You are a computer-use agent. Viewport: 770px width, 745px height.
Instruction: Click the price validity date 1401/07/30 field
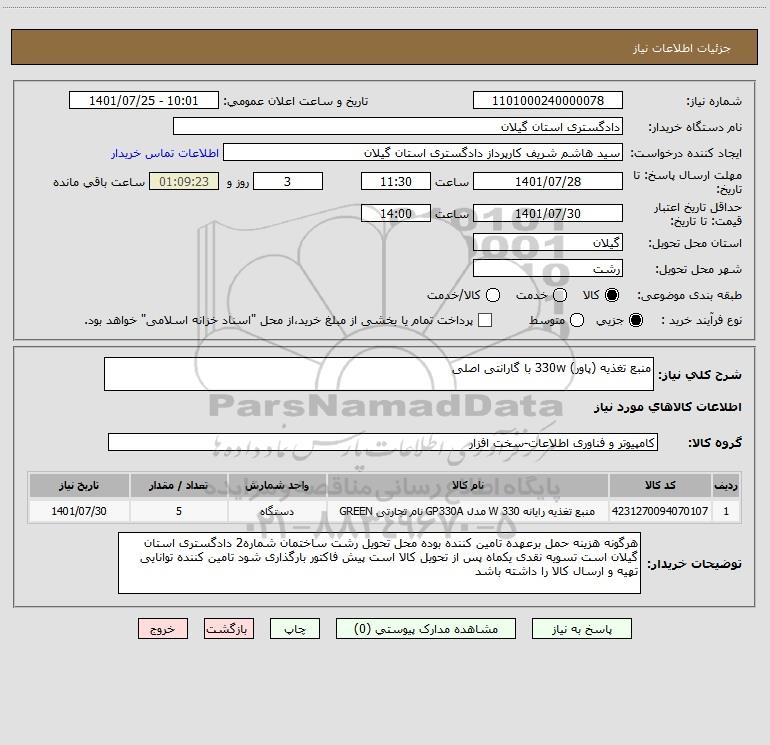point(548,213)
